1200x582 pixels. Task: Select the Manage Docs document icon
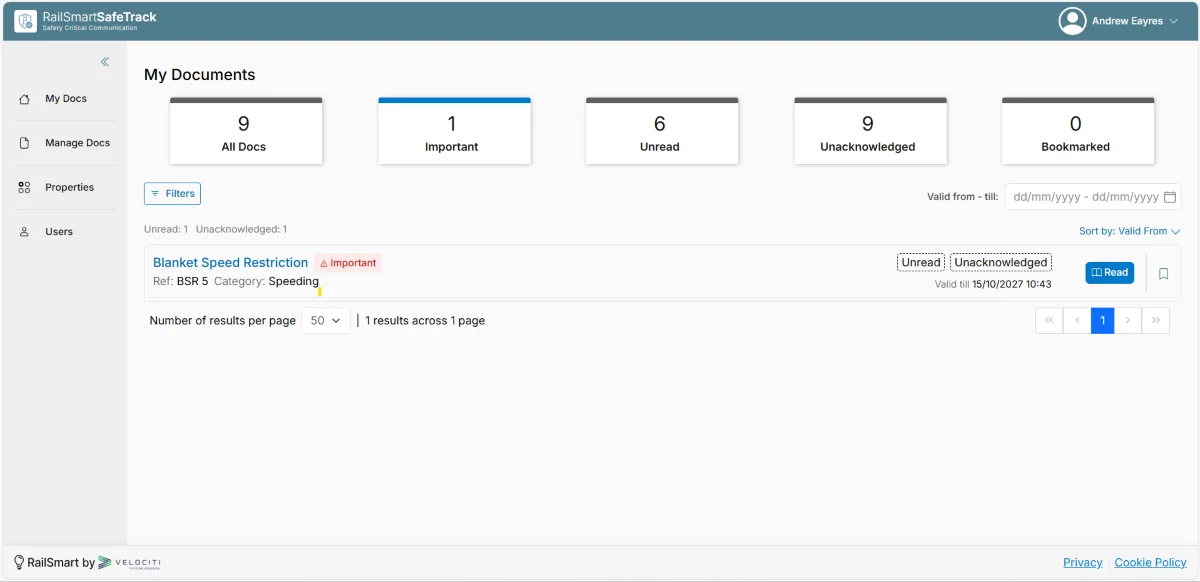[x=23, y=142]
